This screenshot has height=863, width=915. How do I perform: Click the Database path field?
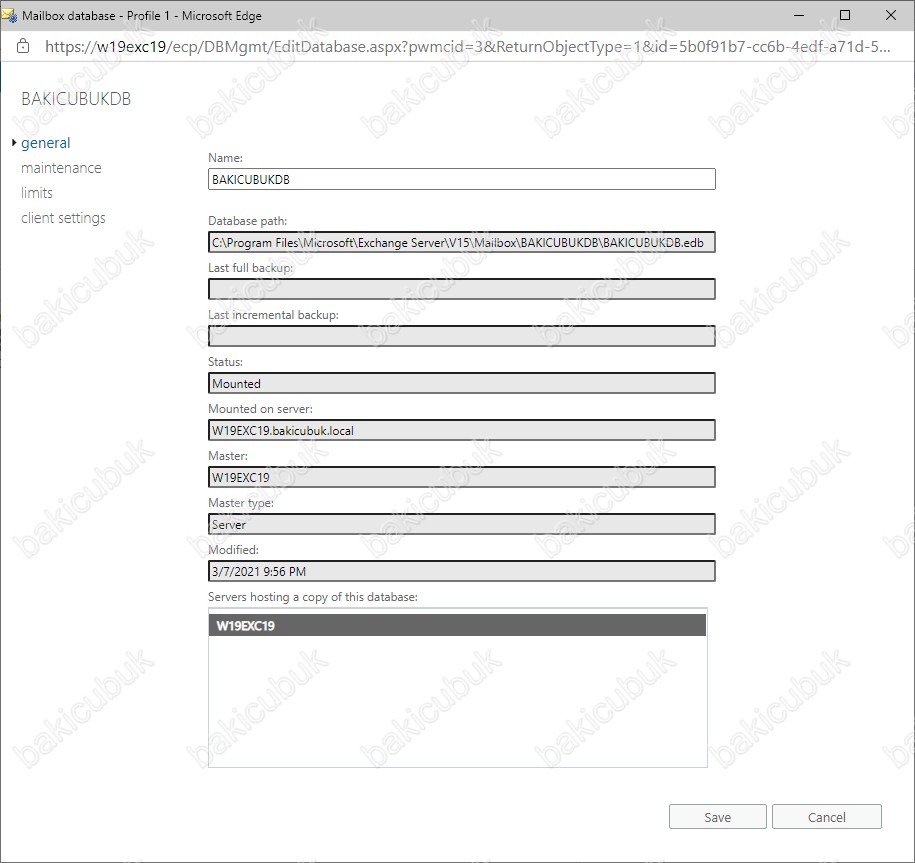(x=462, y=242)
